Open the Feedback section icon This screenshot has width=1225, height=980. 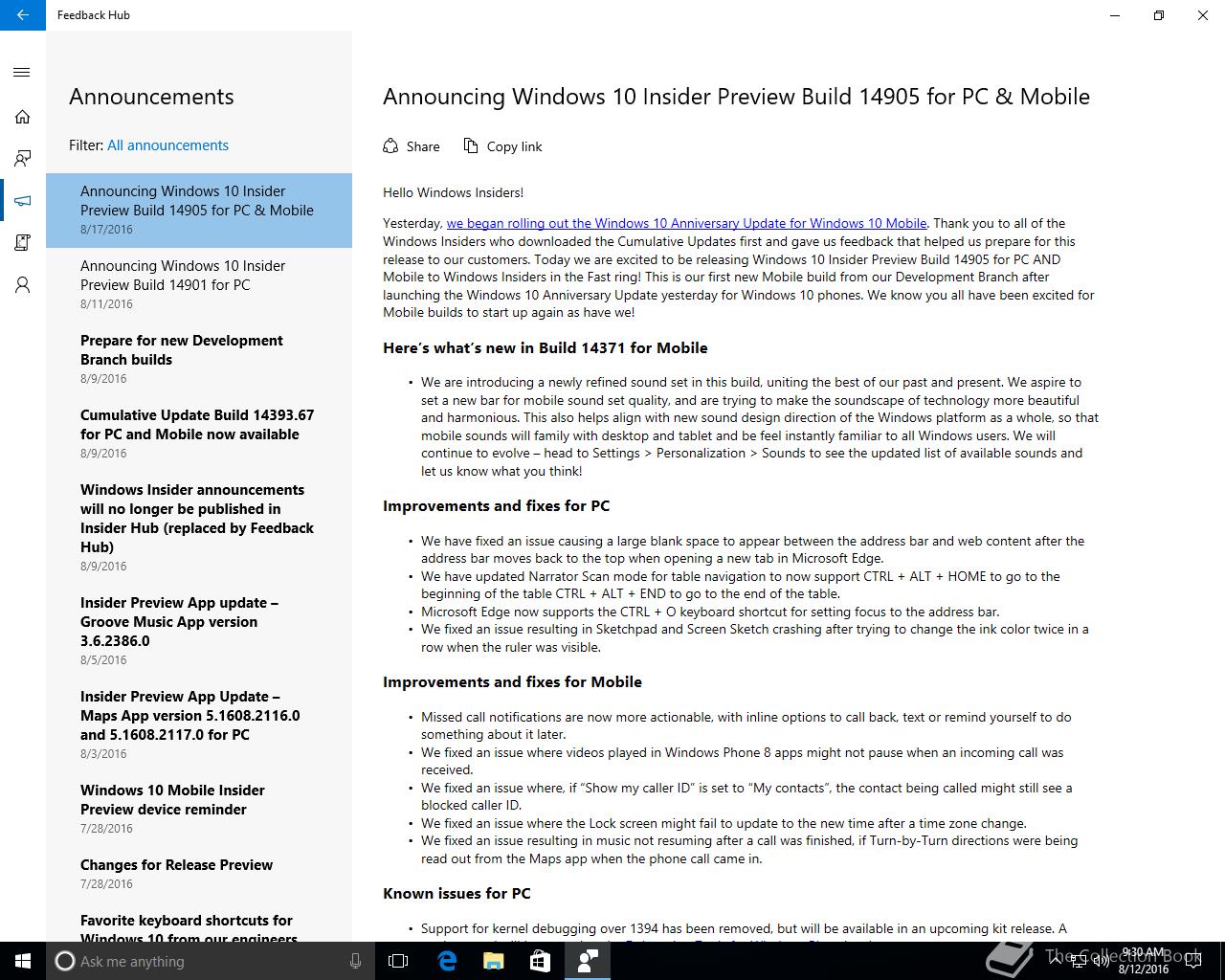(23, 159)
